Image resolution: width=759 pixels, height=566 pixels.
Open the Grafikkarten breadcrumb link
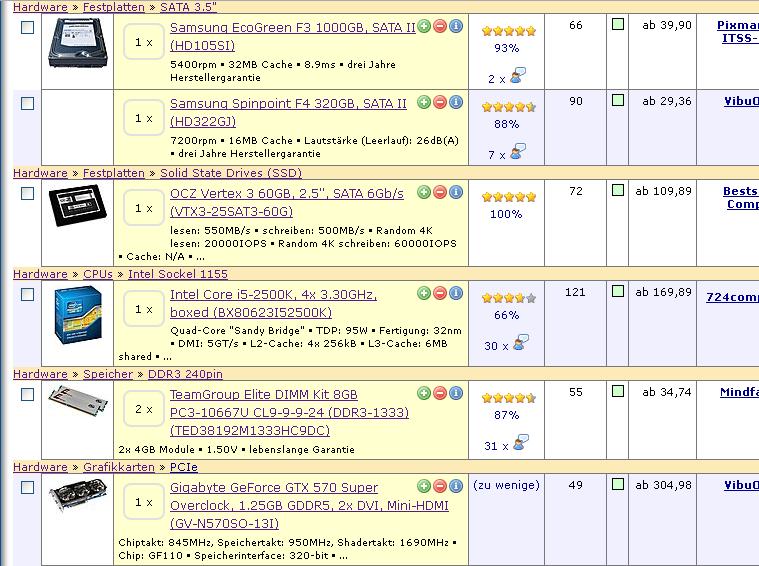[119, 467]
